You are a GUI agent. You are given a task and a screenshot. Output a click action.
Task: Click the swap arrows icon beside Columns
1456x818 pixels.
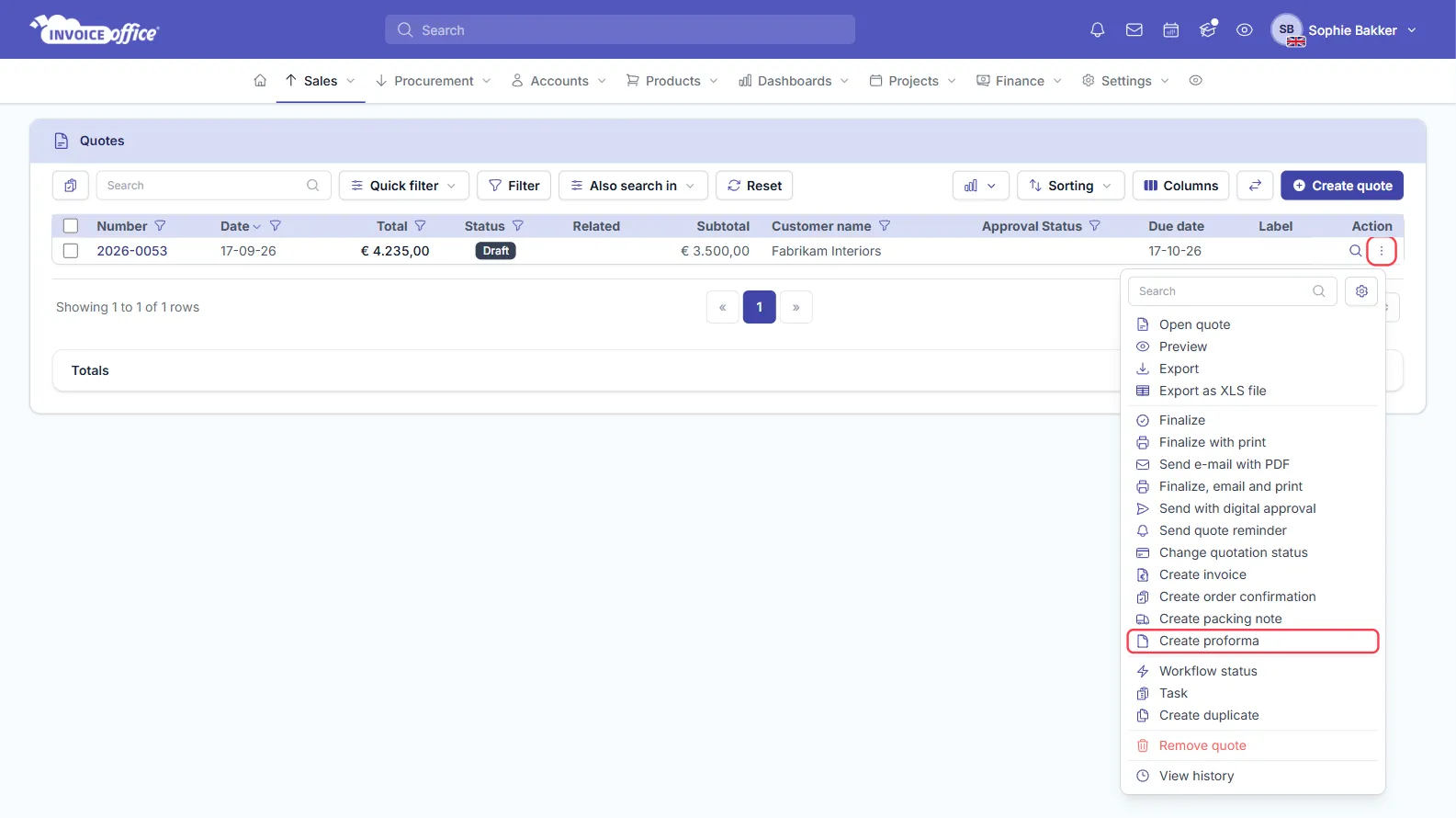[x=1255, y=186]
